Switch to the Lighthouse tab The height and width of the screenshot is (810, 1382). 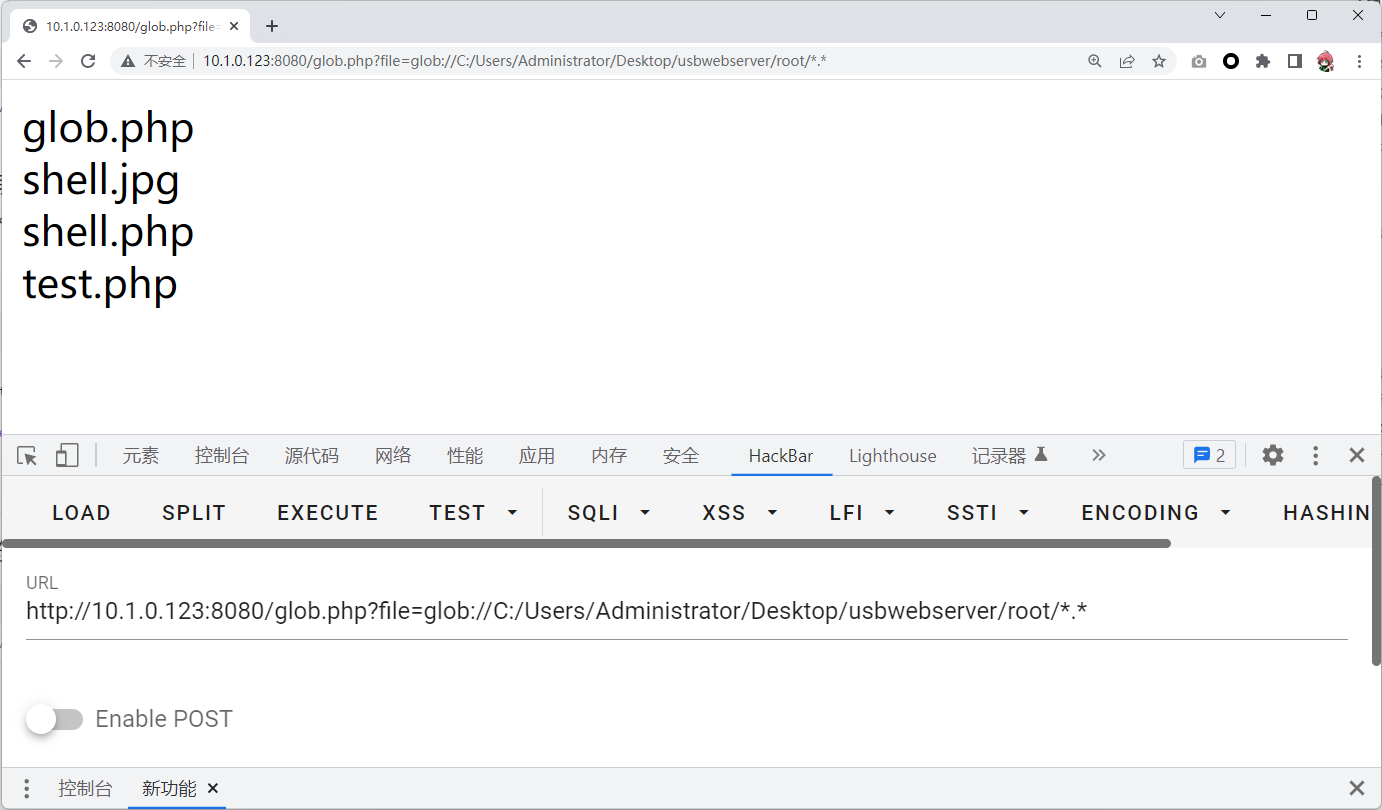(x=892, y=456)
